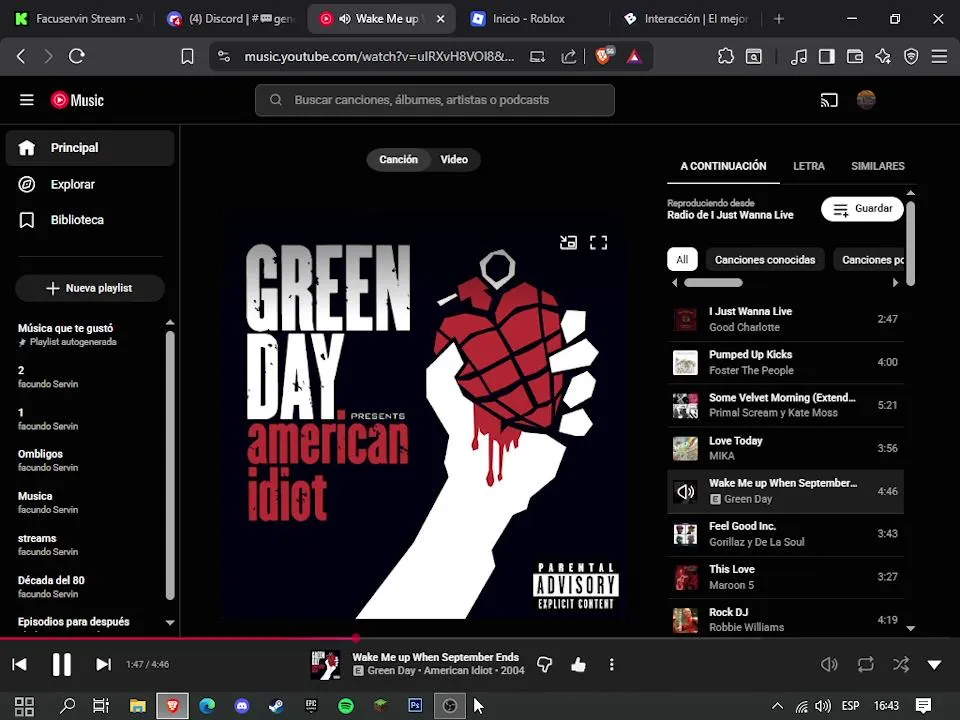Viewport: 960px width, 720px height.
Task: Switch to the Canción view
Action: [398, 159]
